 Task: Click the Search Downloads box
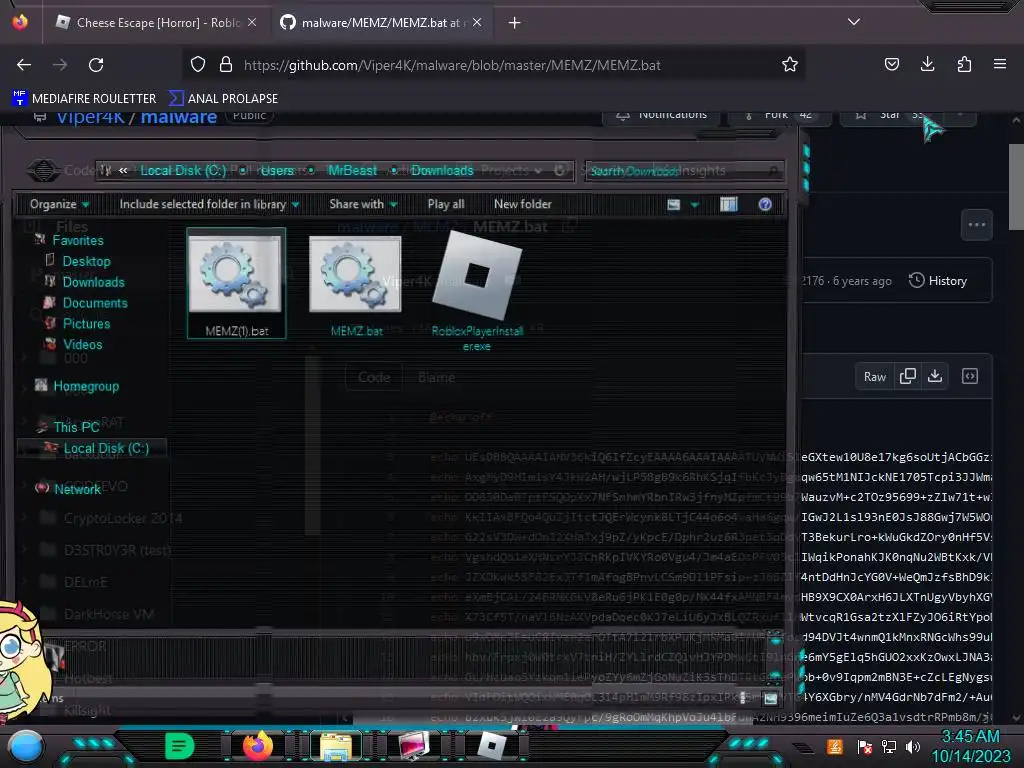[684, 171]
